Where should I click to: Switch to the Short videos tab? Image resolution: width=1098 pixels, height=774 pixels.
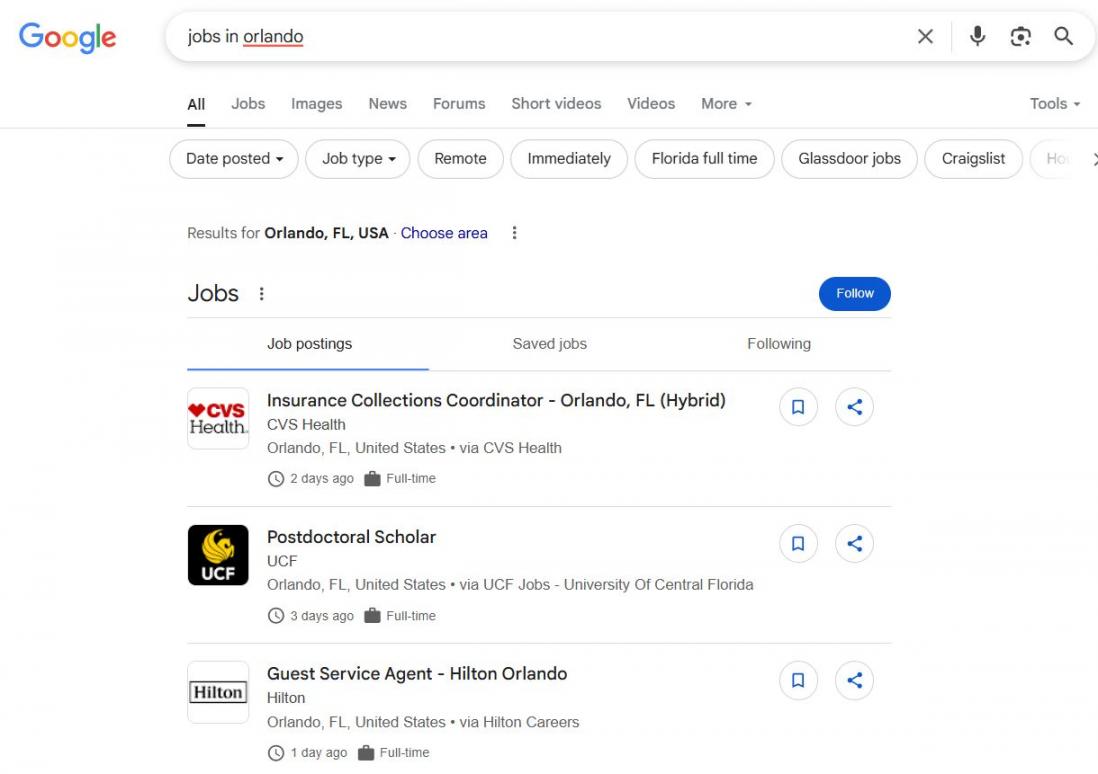[x=556, y=104]
